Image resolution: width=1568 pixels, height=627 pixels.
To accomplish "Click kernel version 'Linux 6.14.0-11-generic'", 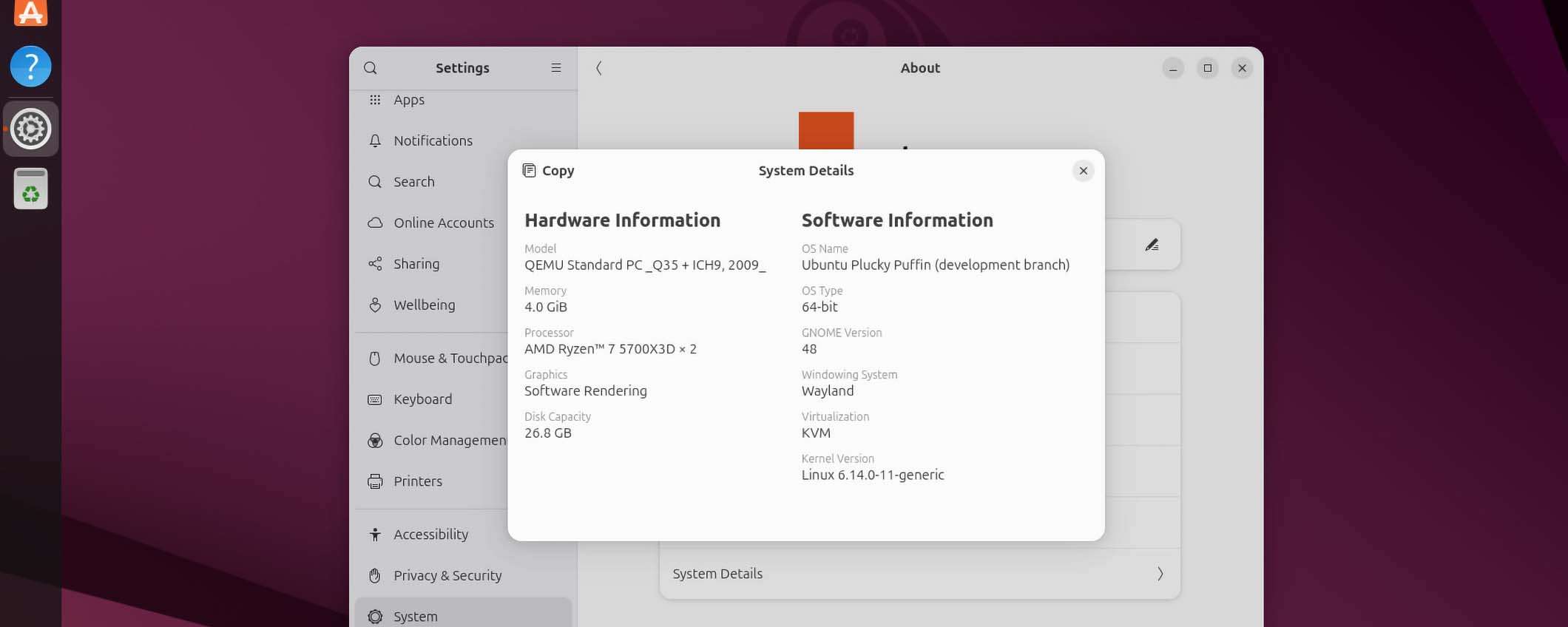I will tap(873, 475).
